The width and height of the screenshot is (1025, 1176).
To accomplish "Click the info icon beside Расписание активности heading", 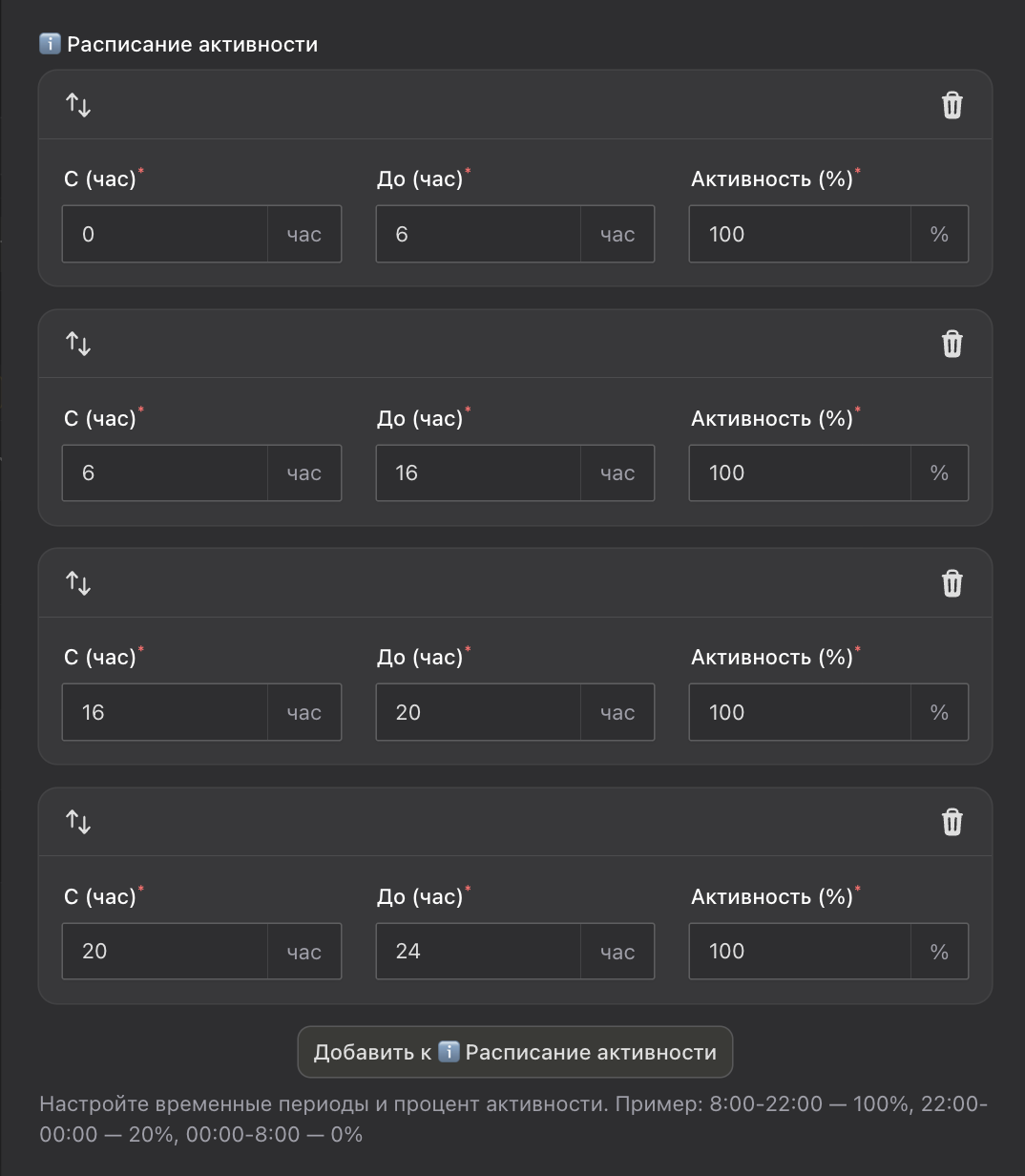I will [x=50, y=44].
